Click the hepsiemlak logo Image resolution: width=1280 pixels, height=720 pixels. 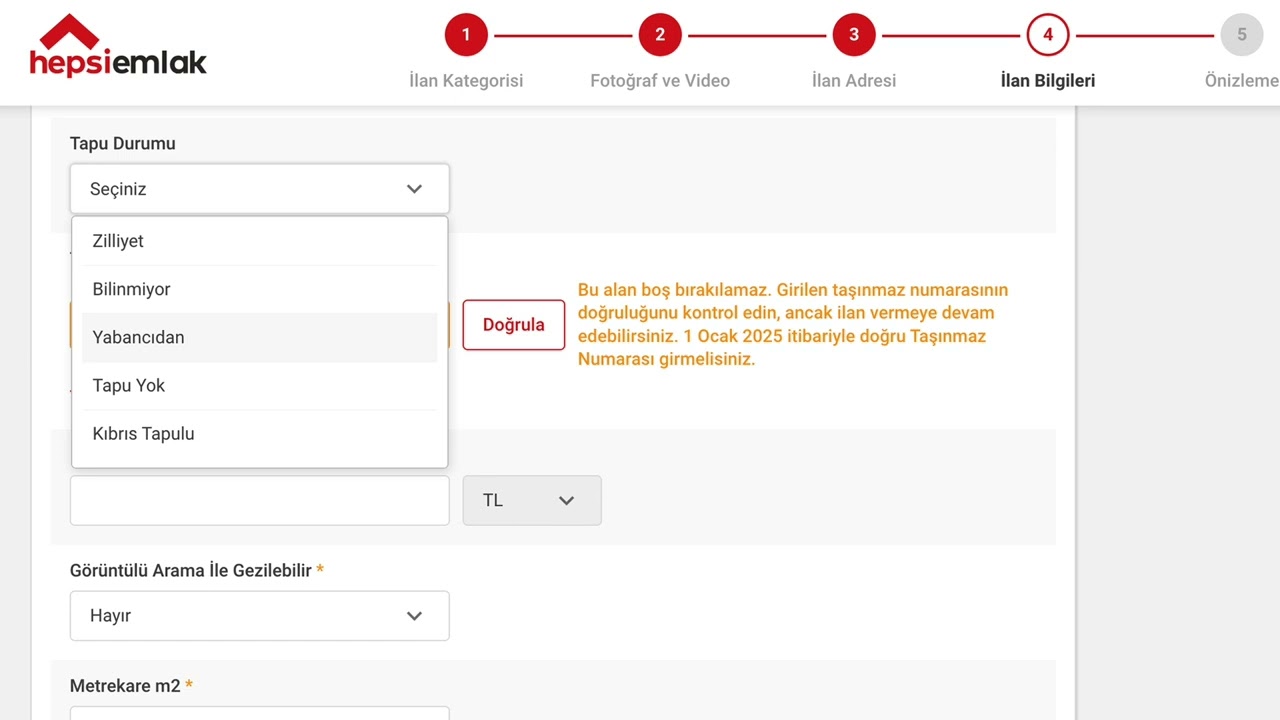coord(118,46)
